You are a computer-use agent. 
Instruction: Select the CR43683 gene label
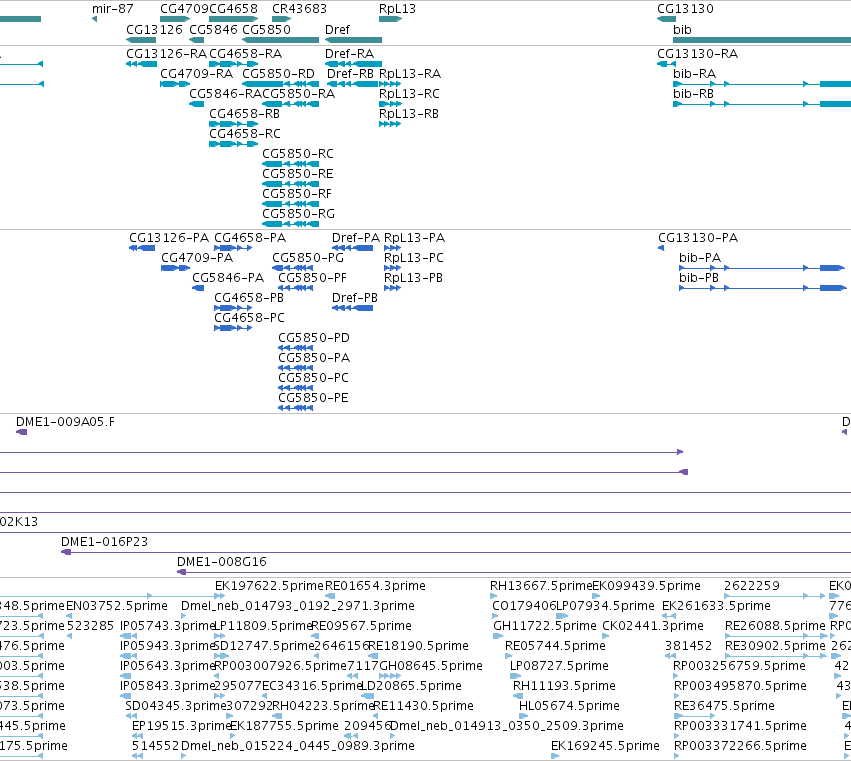[x=299, y=9]
